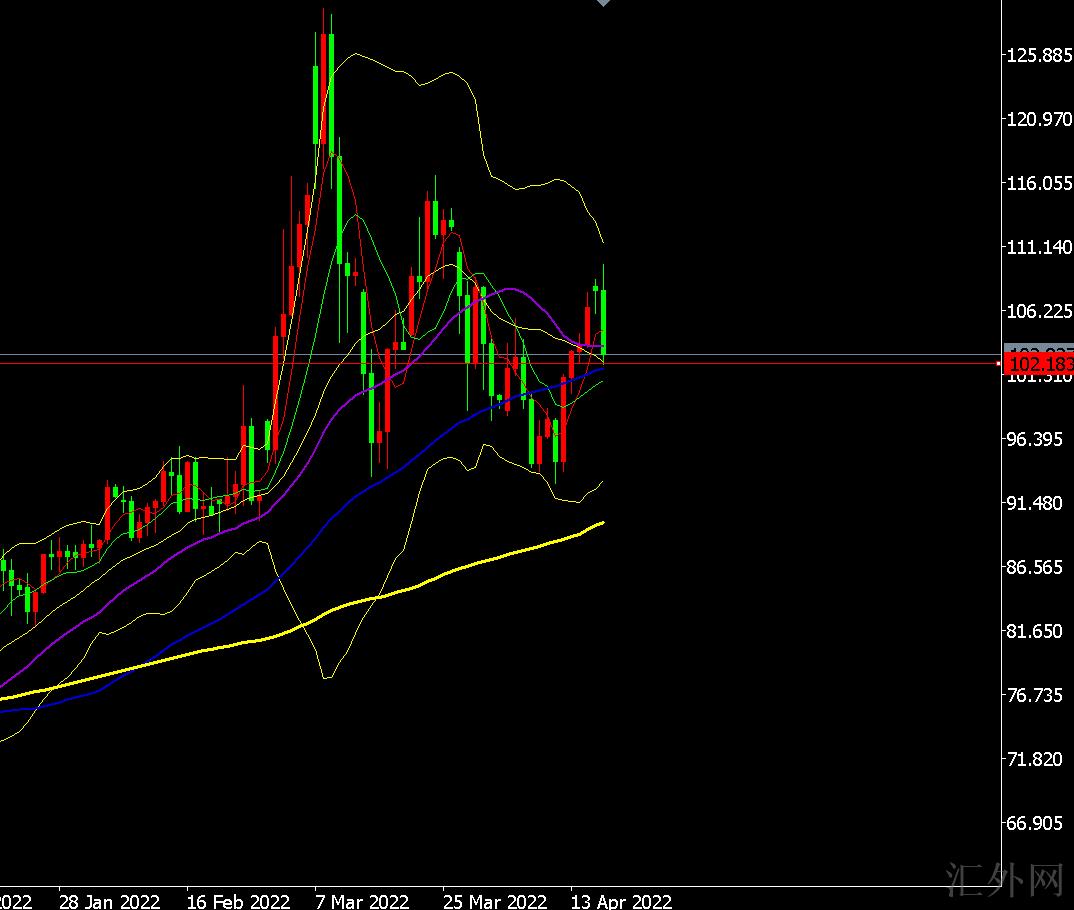The image size is (1074, 910).
Task: Click the watermark logo in bottom-right corner
Action: 1003,879
